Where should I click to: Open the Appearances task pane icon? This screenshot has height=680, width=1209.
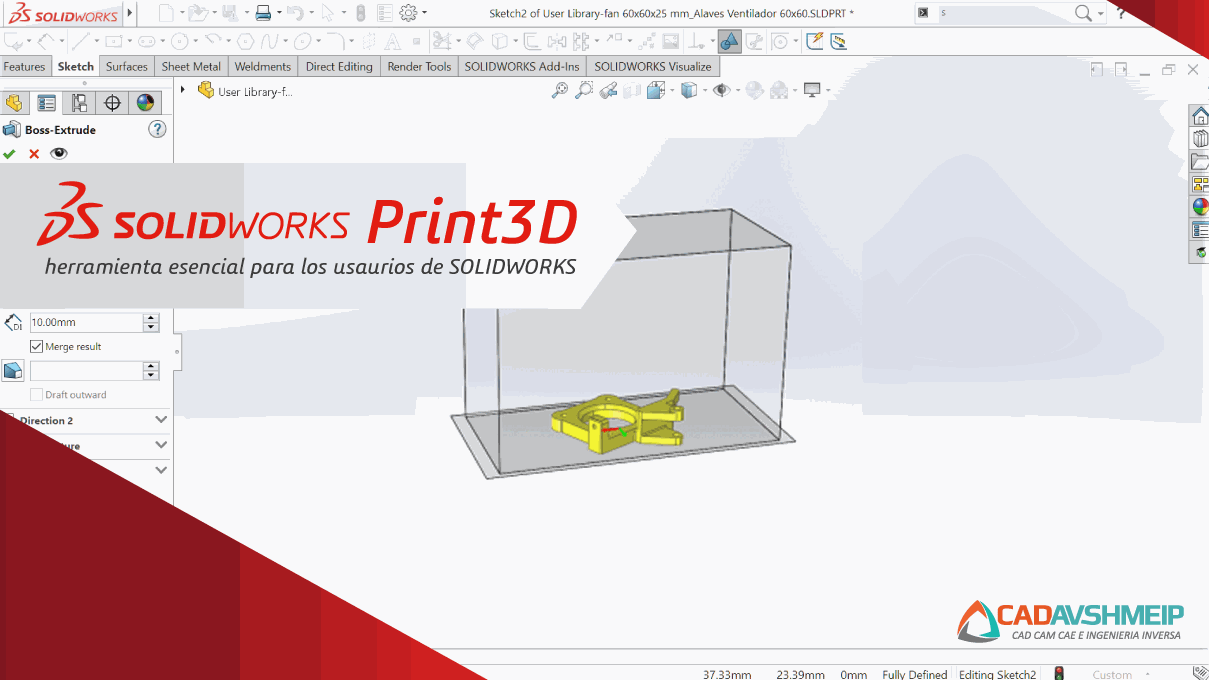click(x=1200, y=207)
